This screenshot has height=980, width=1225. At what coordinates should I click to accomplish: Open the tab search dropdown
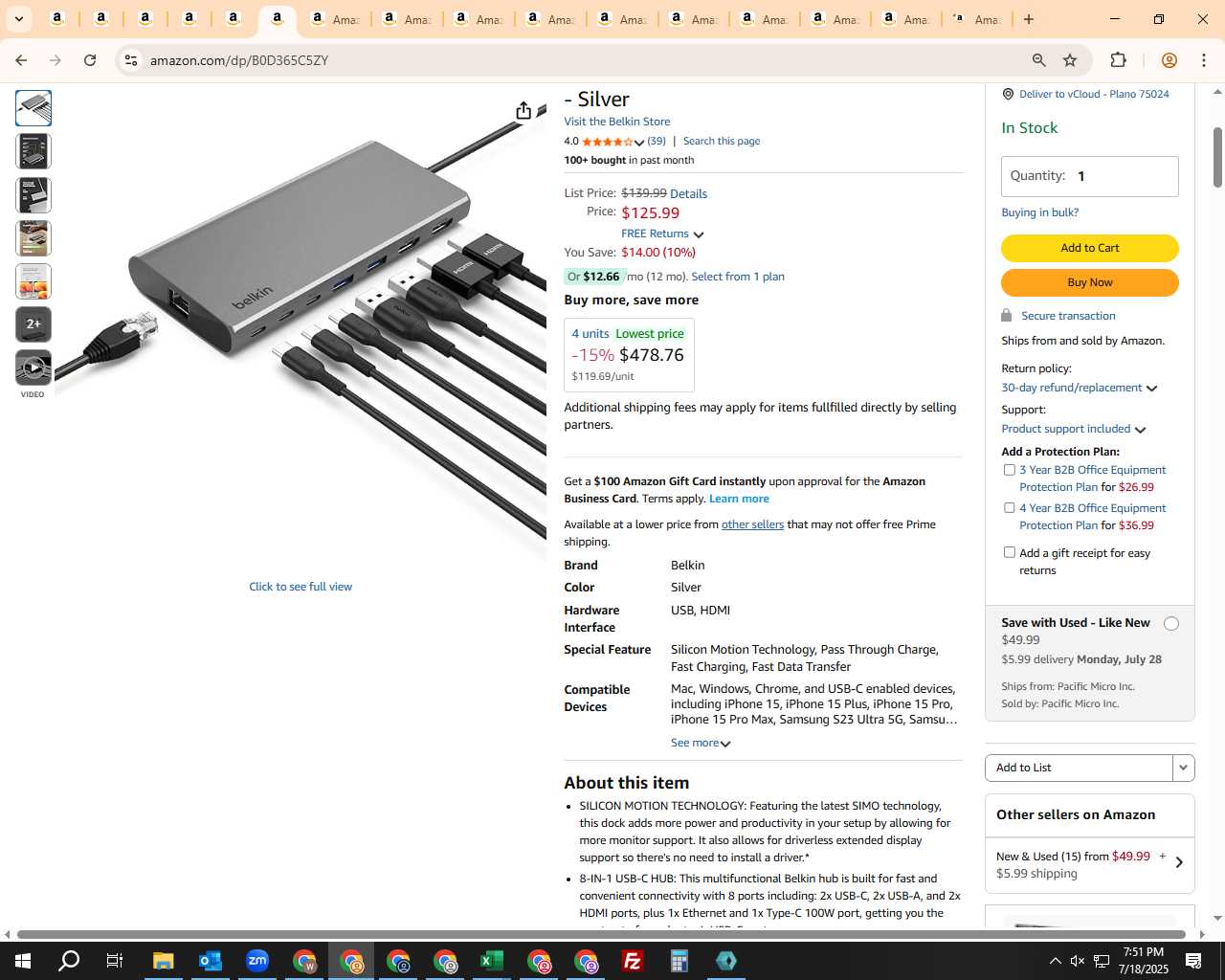19,19
